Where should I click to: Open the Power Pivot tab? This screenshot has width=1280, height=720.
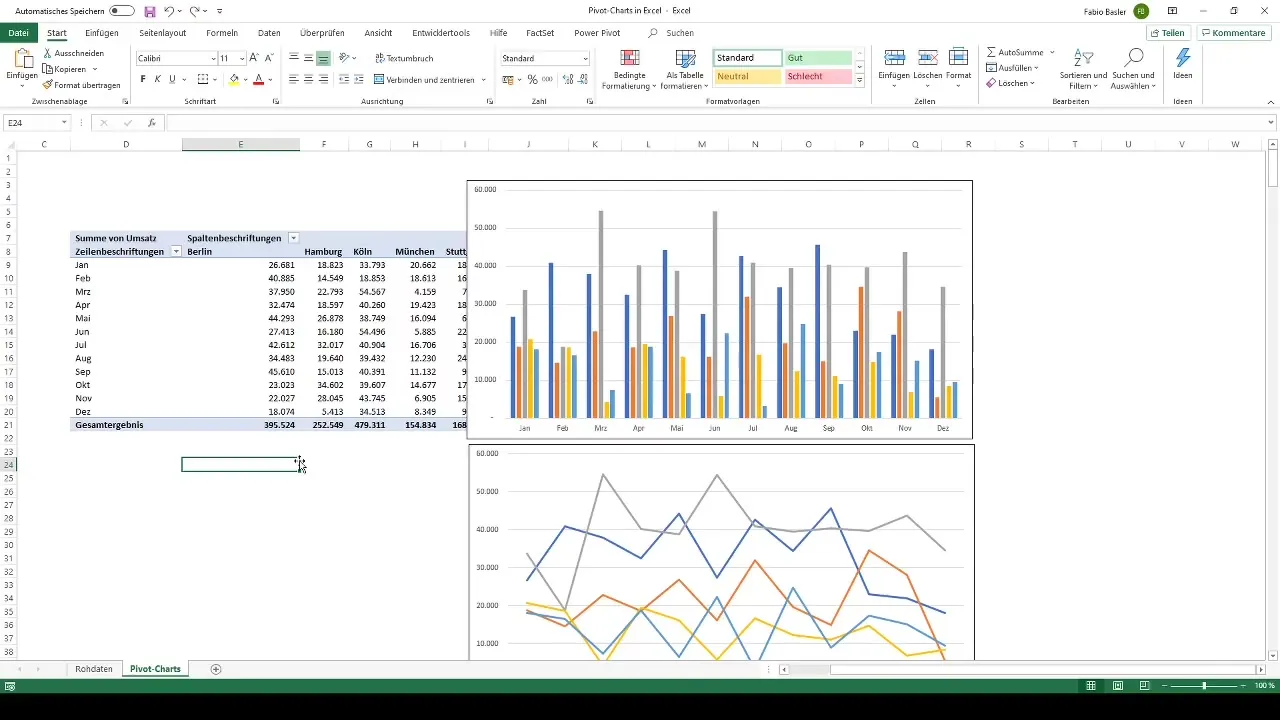(x=597, y=33)
